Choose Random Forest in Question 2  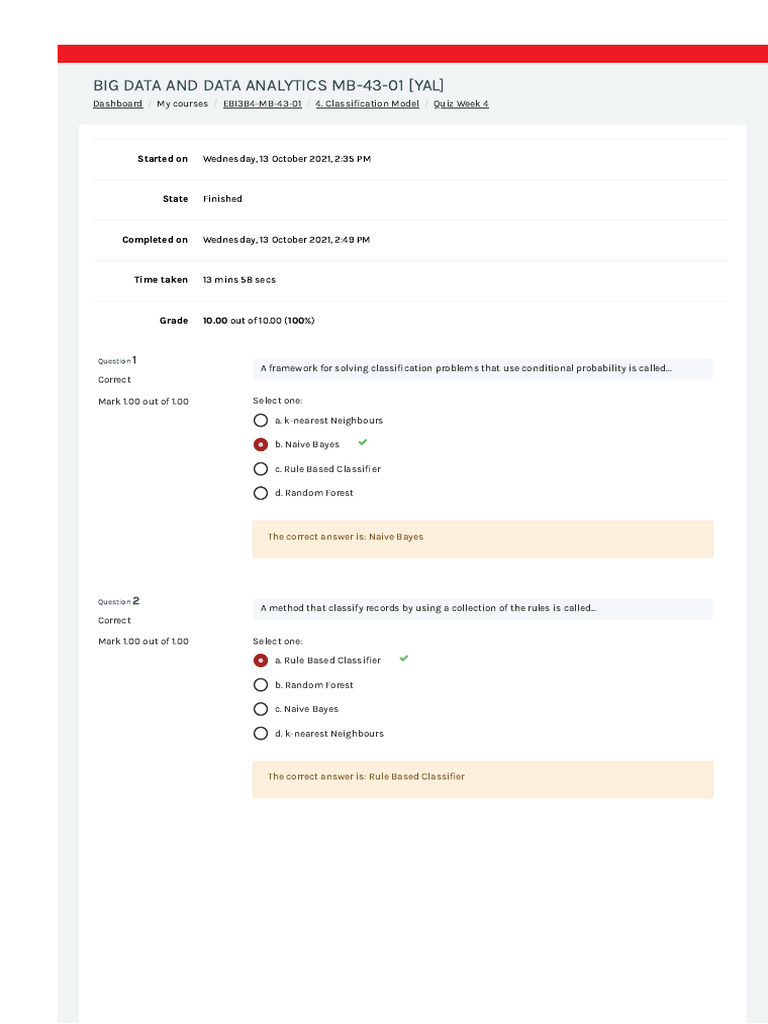(x=261, y=685)
